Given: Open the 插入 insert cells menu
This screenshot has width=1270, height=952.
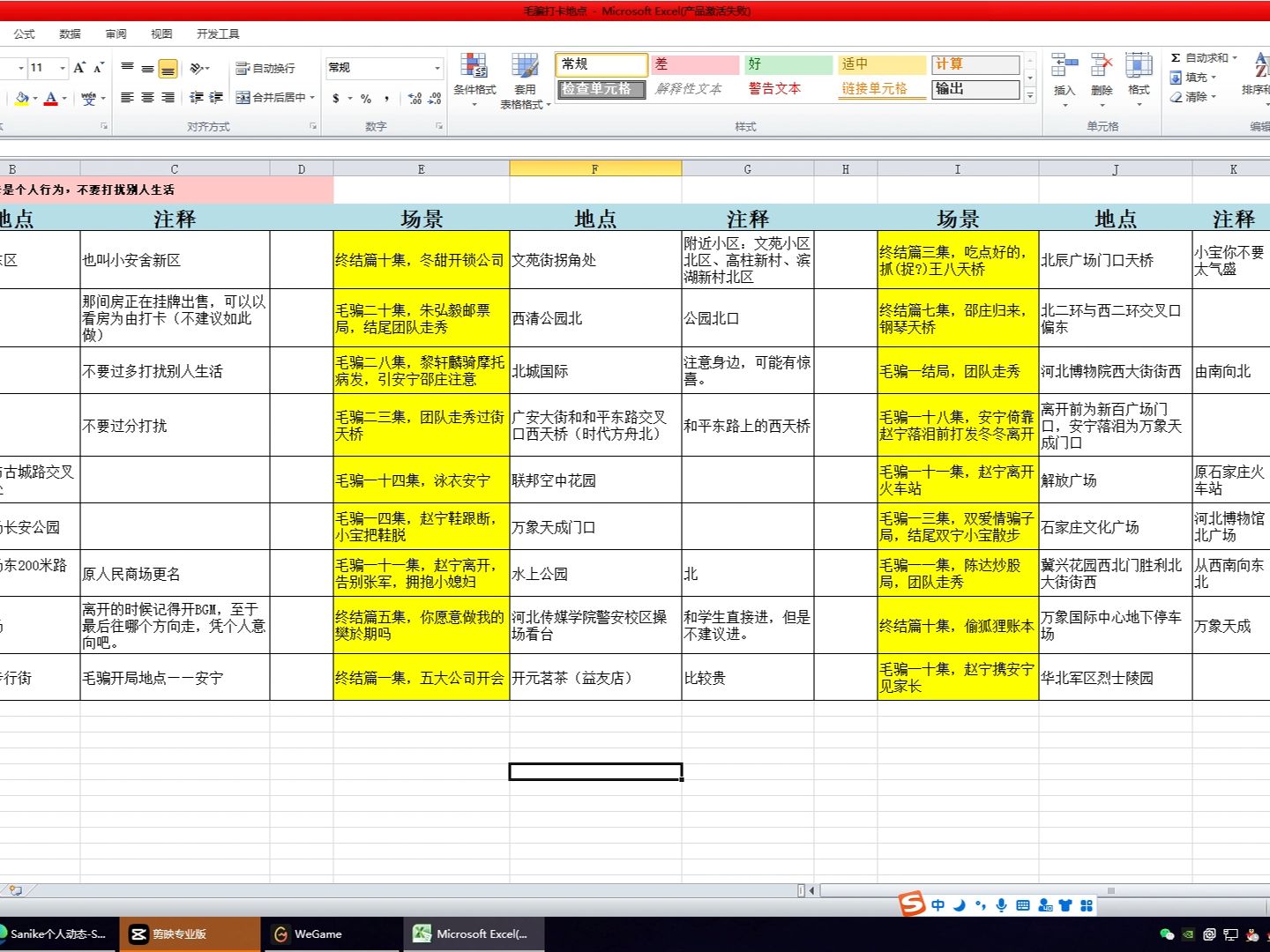Looking at the screenshot, I should click(1065, 79).
